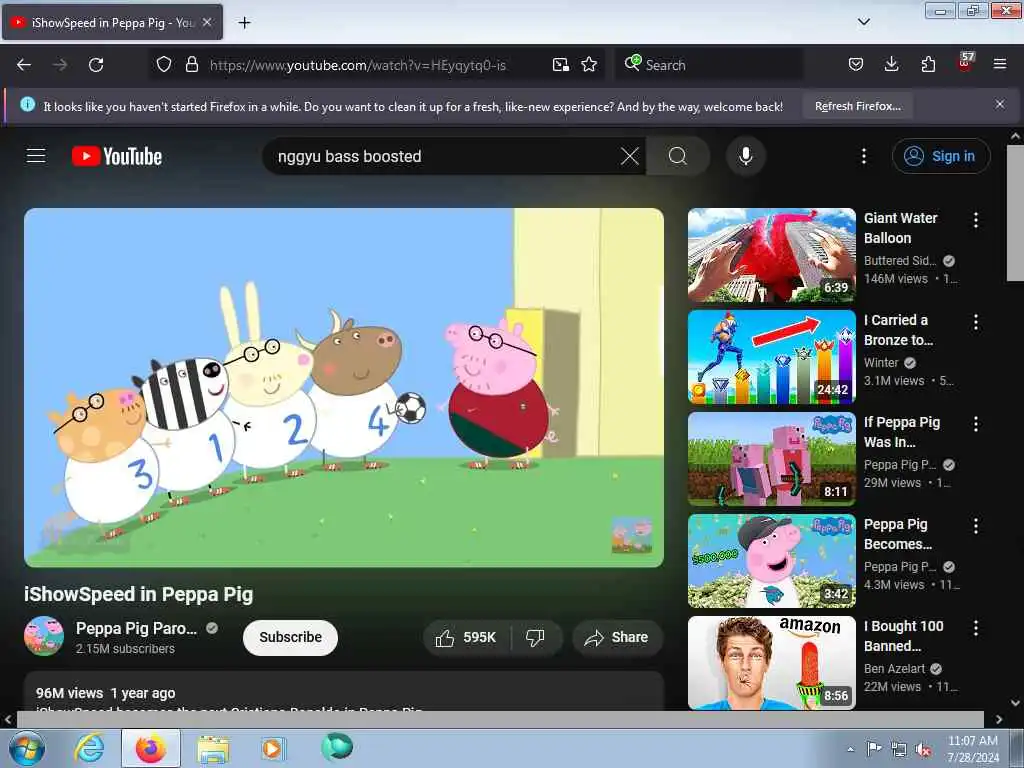Open options for Giant Water Balloon video

[x=976, y=220]
